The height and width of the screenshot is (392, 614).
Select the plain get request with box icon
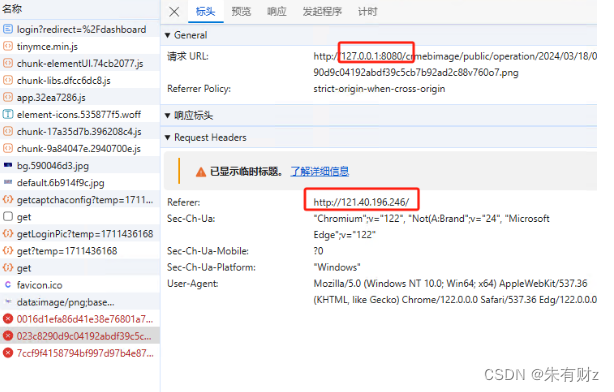click(x=80, y=217)
